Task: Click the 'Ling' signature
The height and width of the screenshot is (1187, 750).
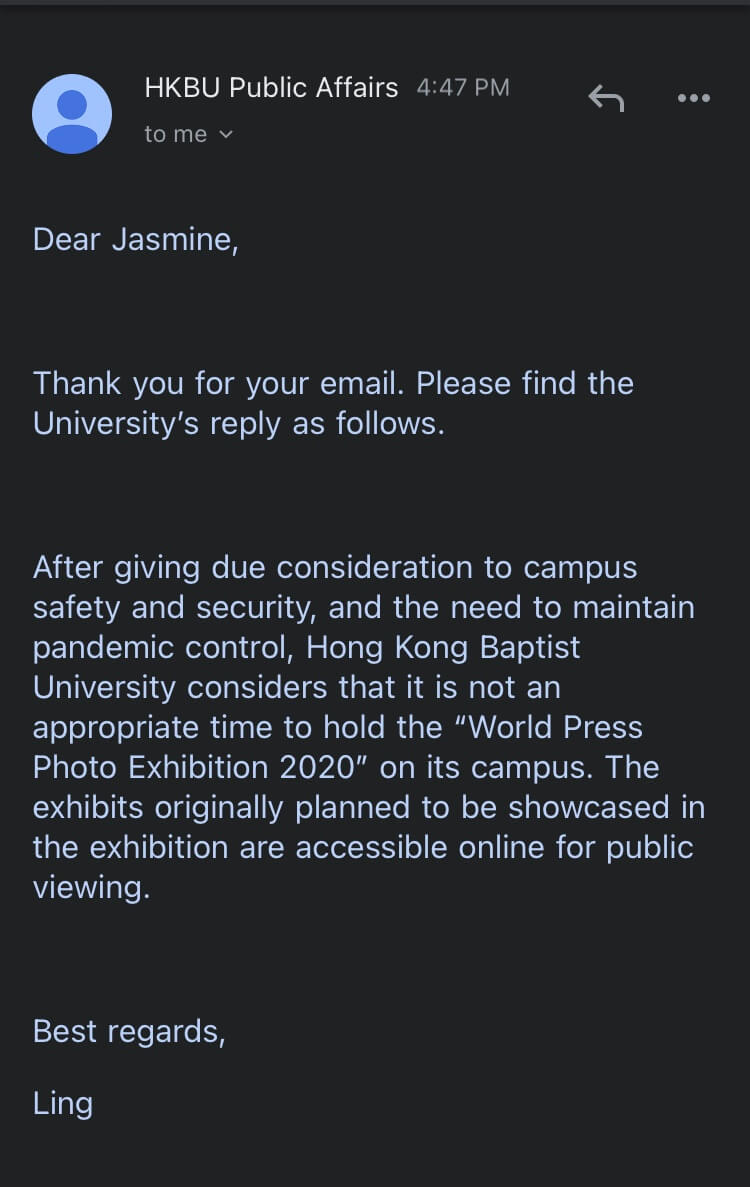Action: coord(63,1104)
